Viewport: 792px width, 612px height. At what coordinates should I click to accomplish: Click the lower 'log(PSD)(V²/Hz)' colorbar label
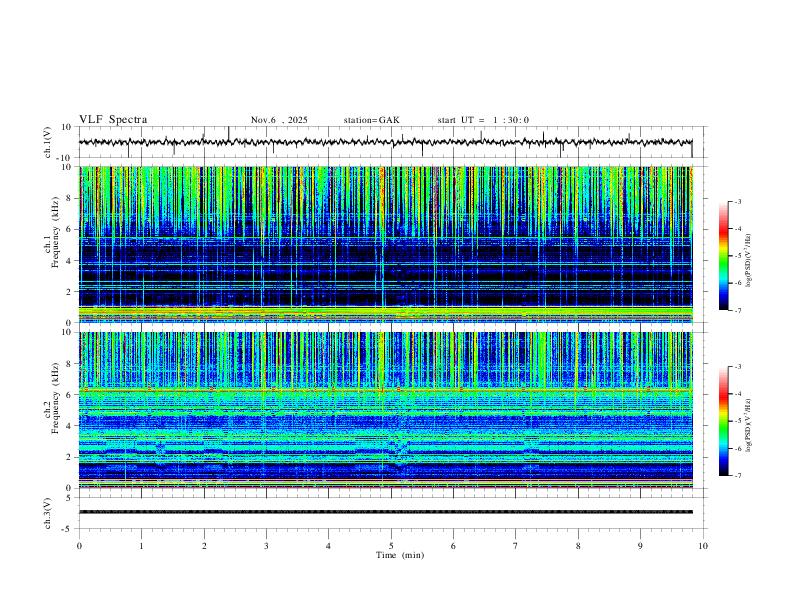748,425
